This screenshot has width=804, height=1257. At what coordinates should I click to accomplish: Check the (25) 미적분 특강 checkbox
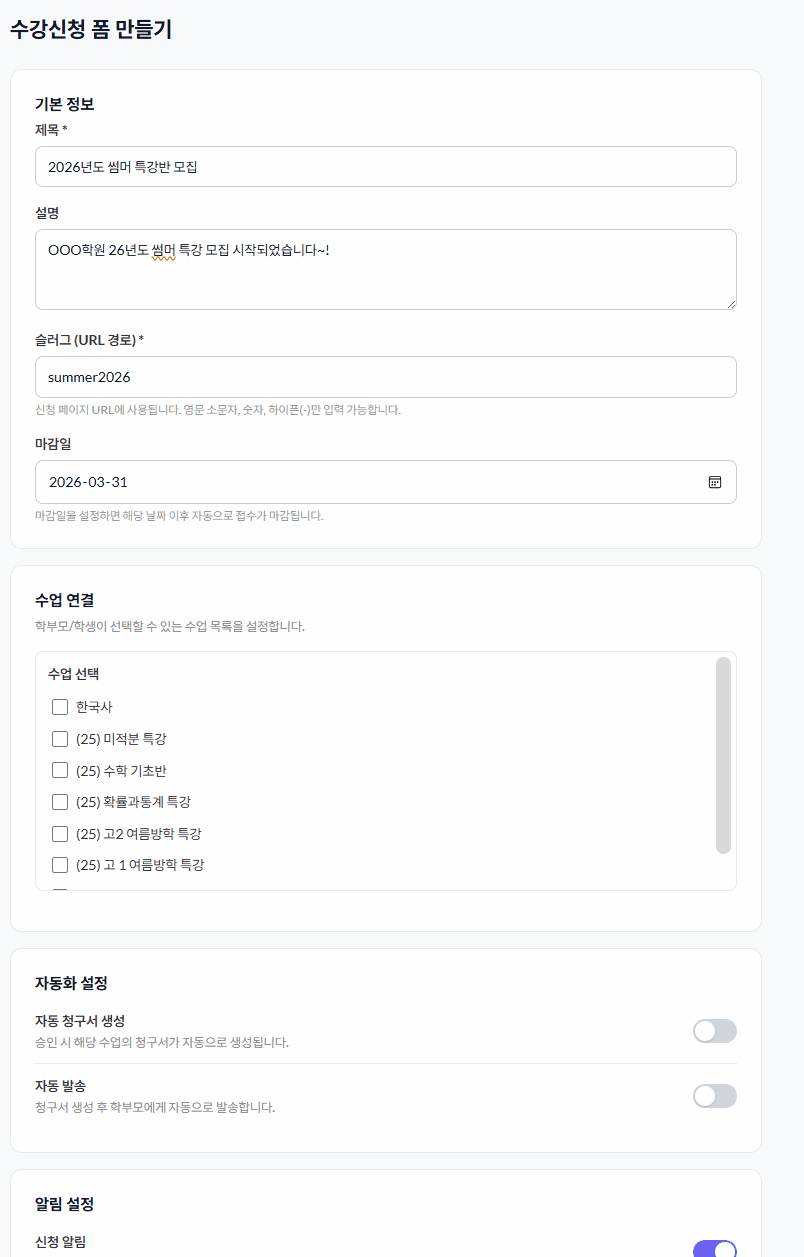click(60, 739)
